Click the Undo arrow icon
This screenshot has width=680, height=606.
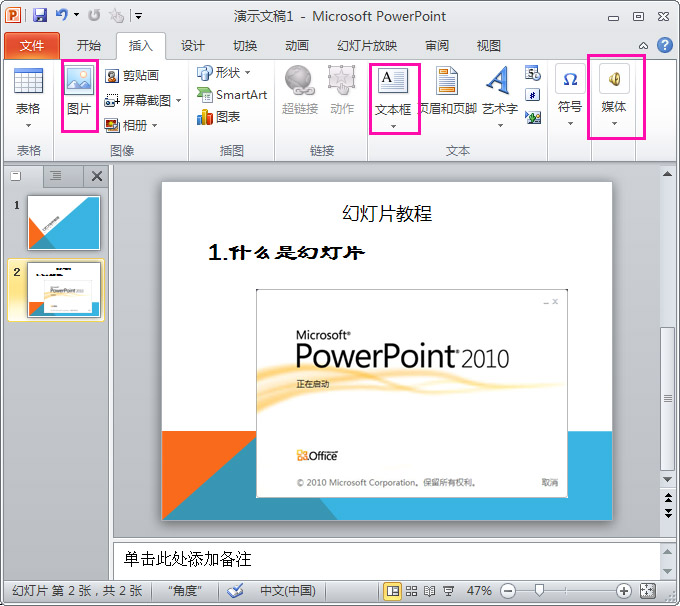click(62, 15)
